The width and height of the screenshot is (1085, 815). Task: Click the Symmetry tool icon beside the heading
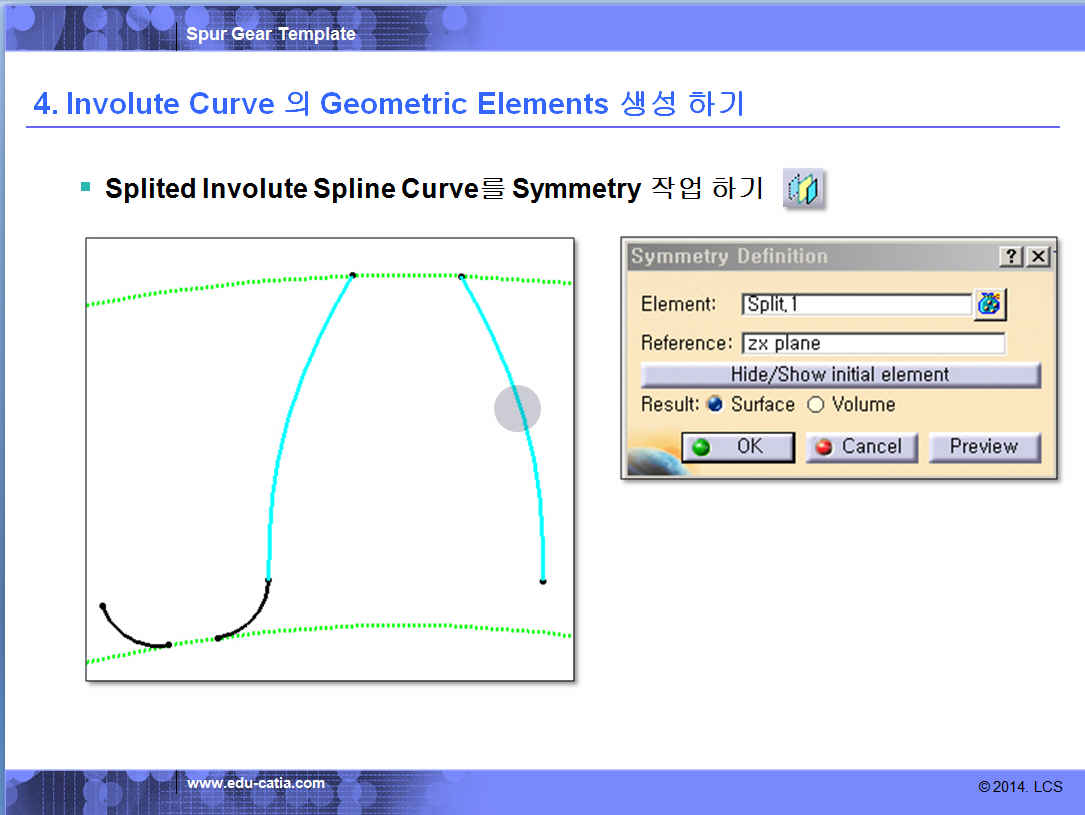pyautogui.click(x=803, y=189)
